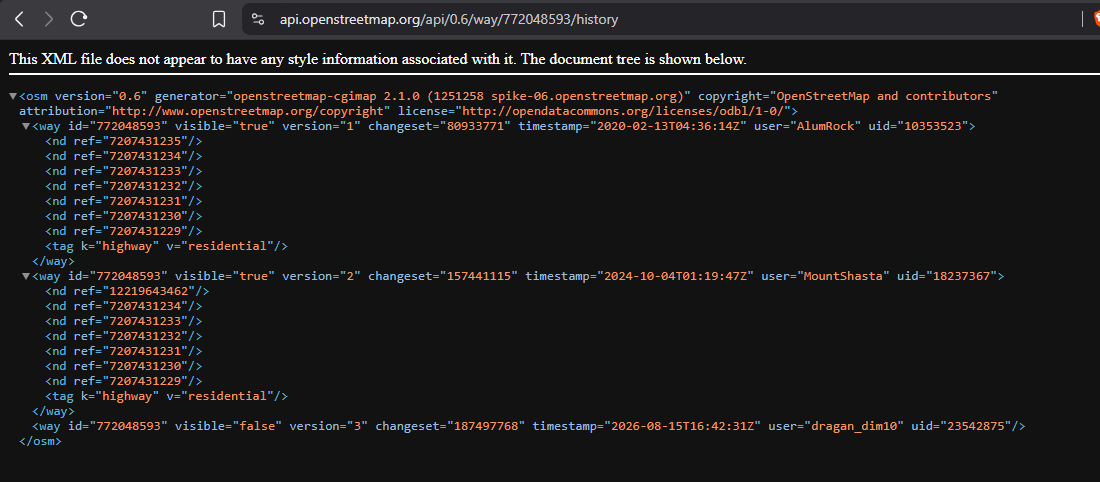
Task: Collapse the version 2 way element
Action: 27,276
